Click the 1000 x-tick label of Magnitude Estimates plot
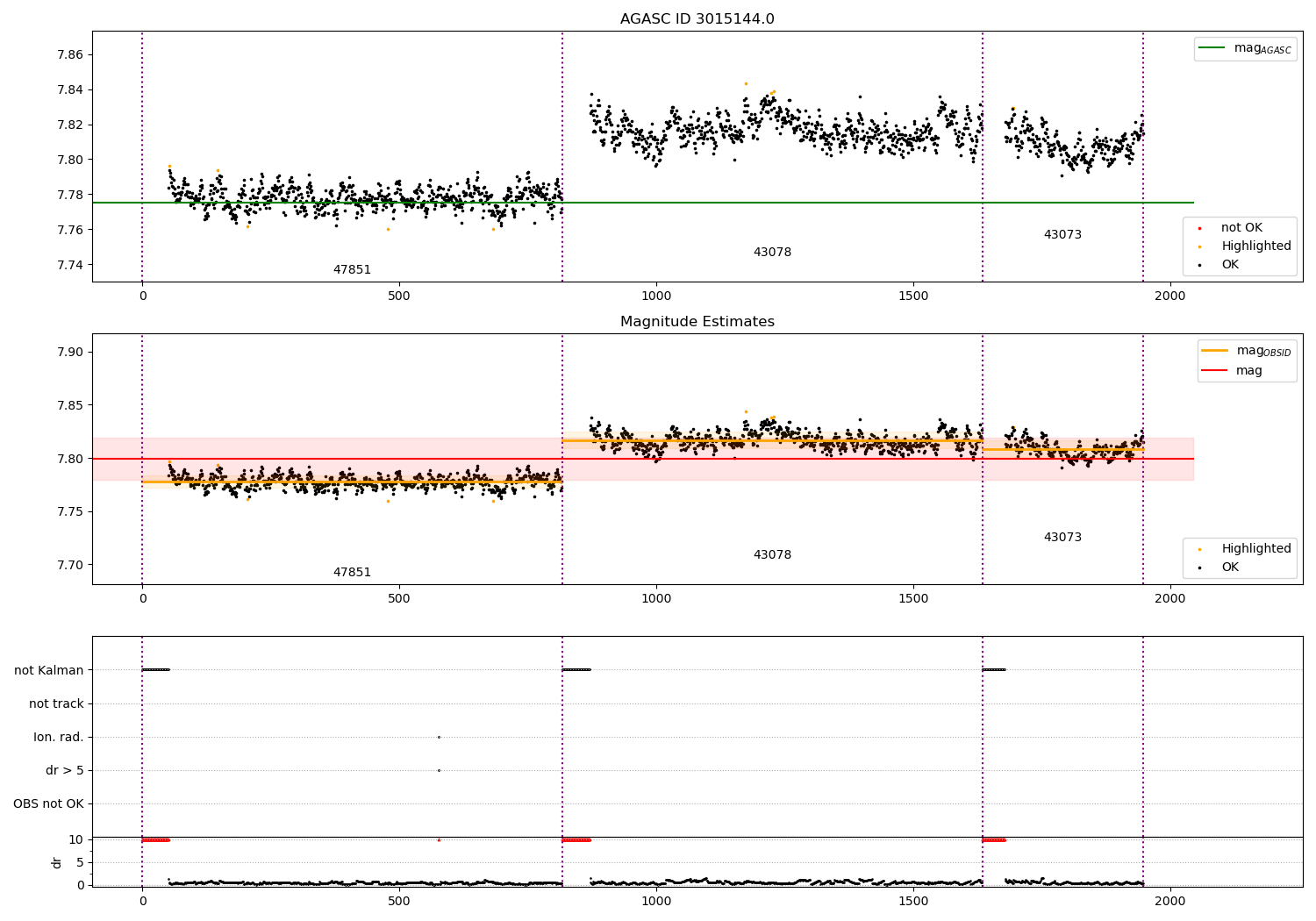The height and width of the screenshot is (921, 1316). 656,599
